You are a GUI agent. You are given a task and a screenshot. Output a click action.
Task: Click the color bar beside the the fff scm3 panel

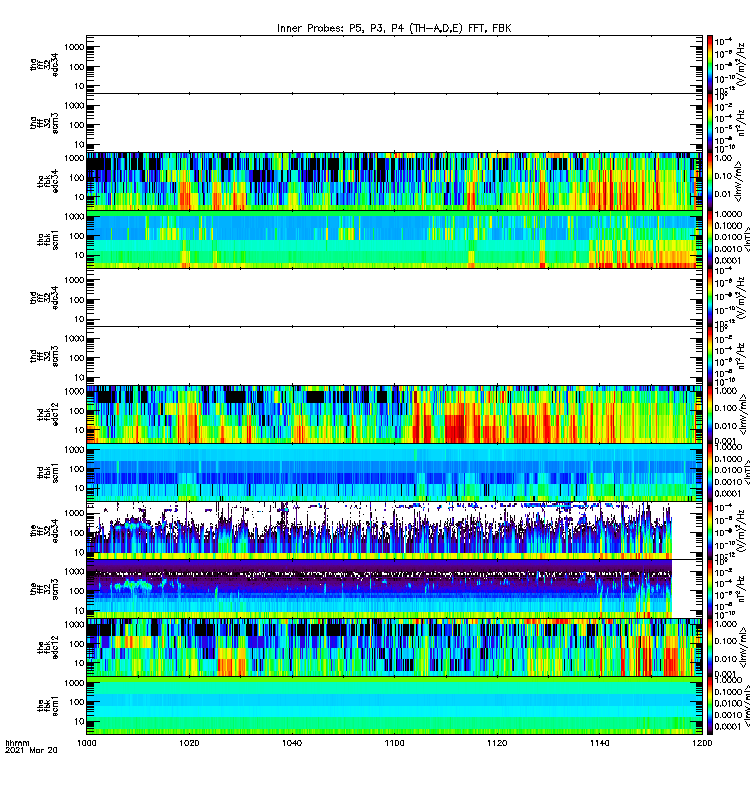pos(710,590)
